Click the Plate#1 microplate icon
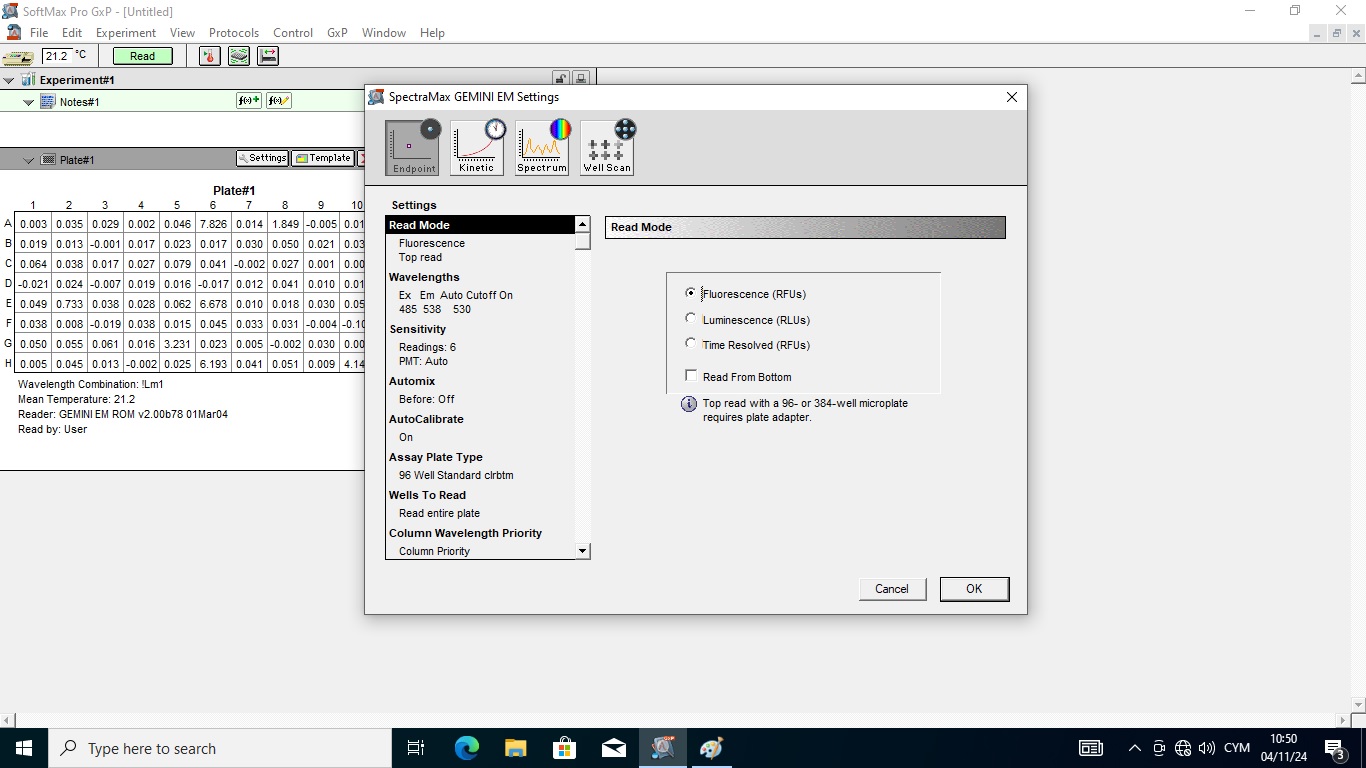Viewport: 1366px width, 768px height. tap(47, 160)
